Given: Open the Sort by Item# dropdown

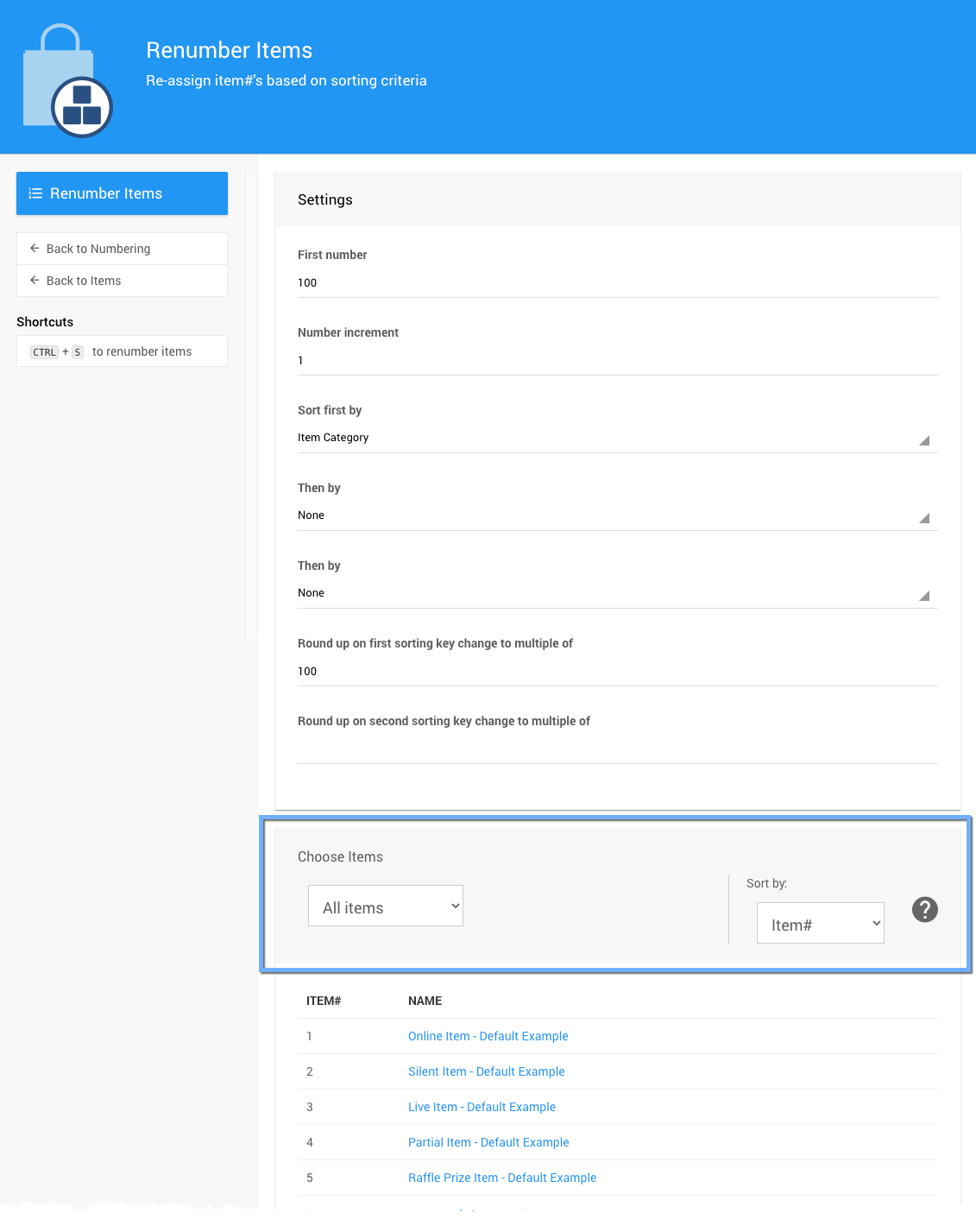Looking at the screenshot, I should click(820, 923).
